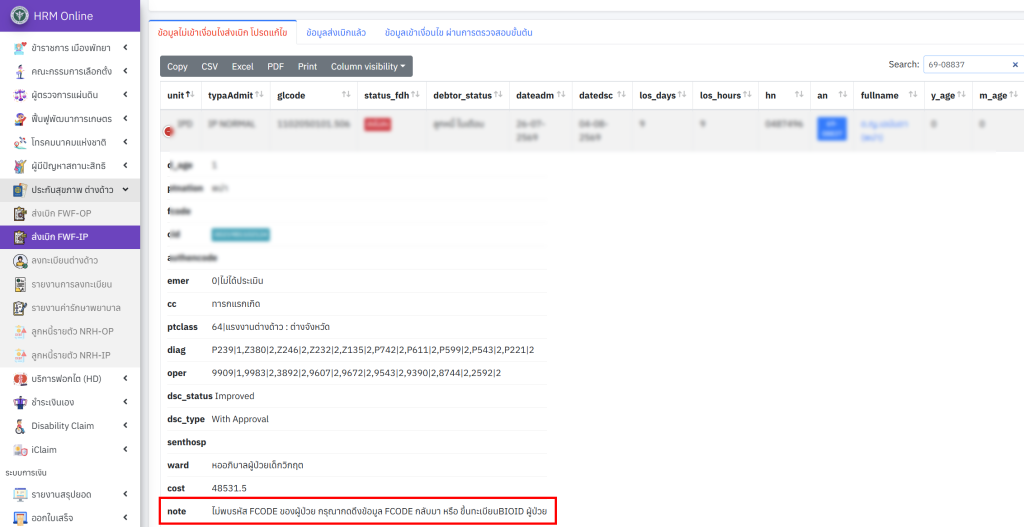Sort by the y_age column header

point(948,95)
